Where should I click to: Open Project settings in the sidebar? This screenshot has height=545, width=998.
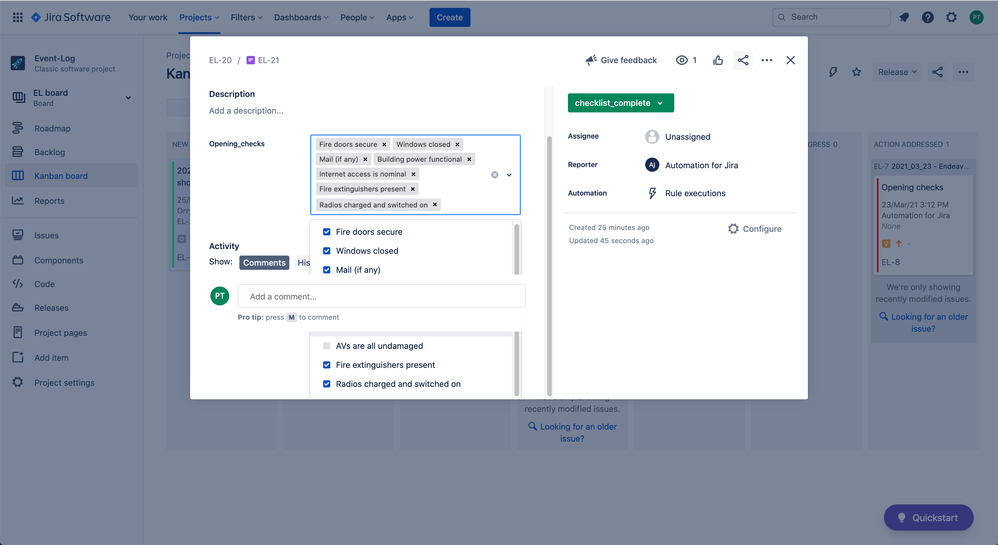tap(71, 382)
